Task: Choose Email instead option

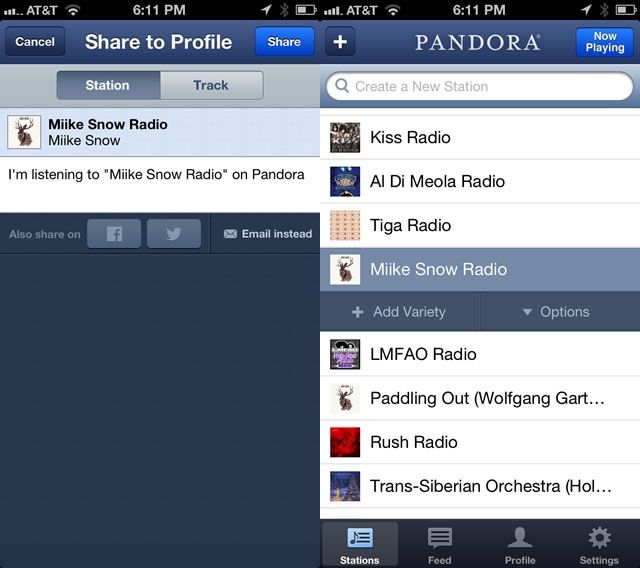Action: [267, 234]
